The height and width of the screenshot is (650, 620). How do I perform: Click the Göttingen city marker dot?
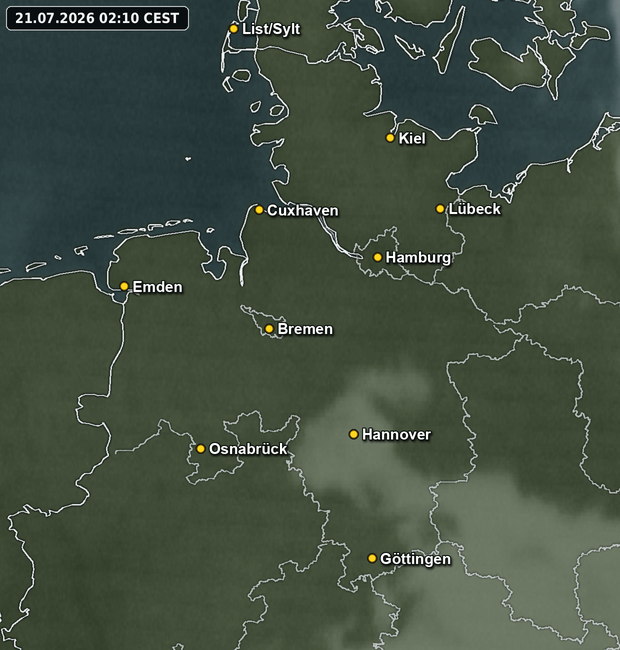[372, 558]
